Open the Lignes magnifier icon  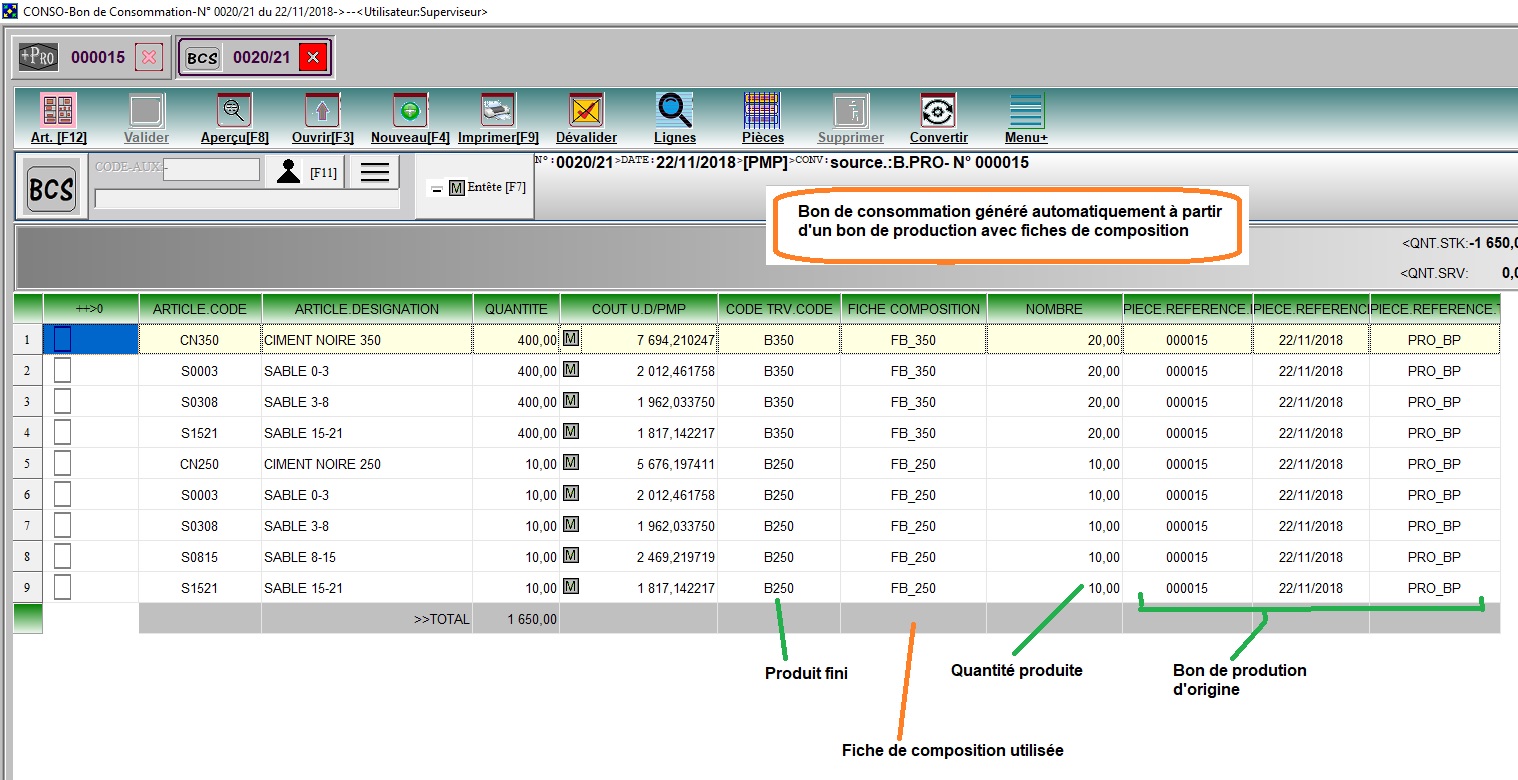(674, 111)
